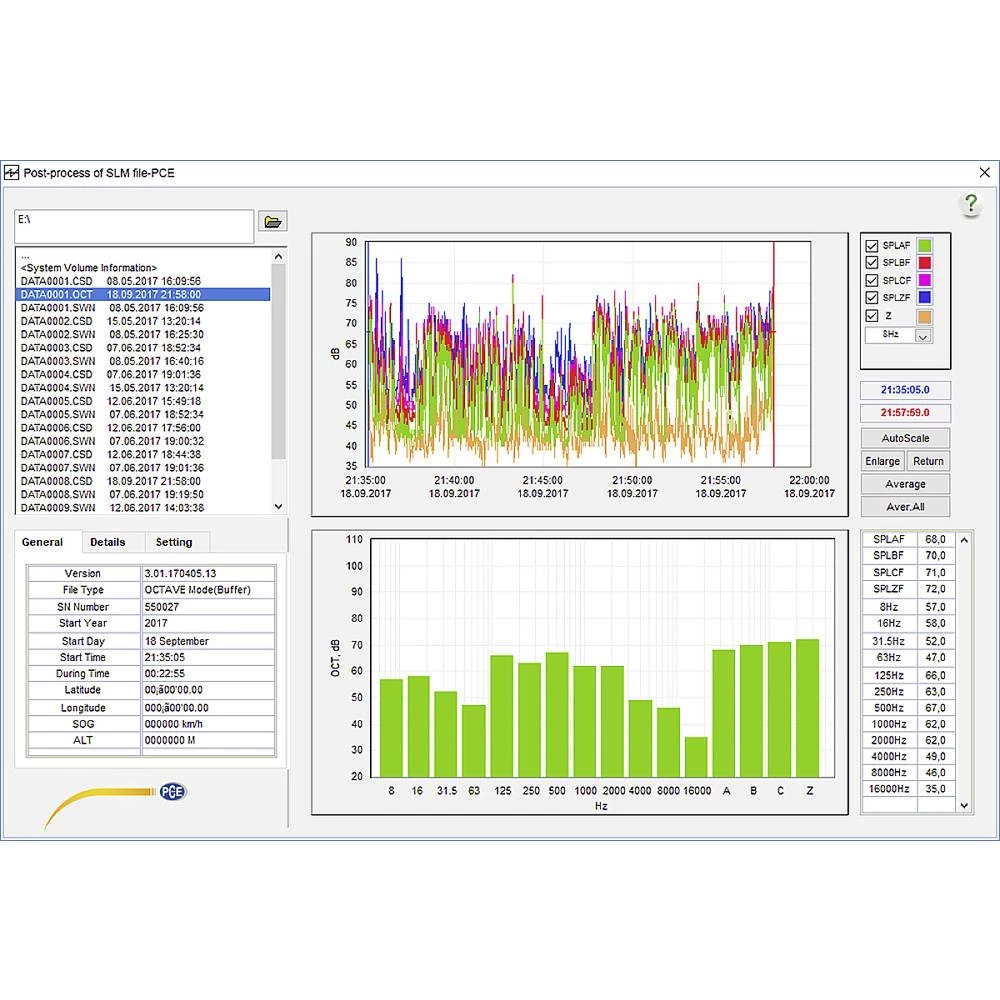The width and height of the screenshot is (1000, 1000).
Task: Open the 8Hz frequency dropdown
Action: point(922,336)
